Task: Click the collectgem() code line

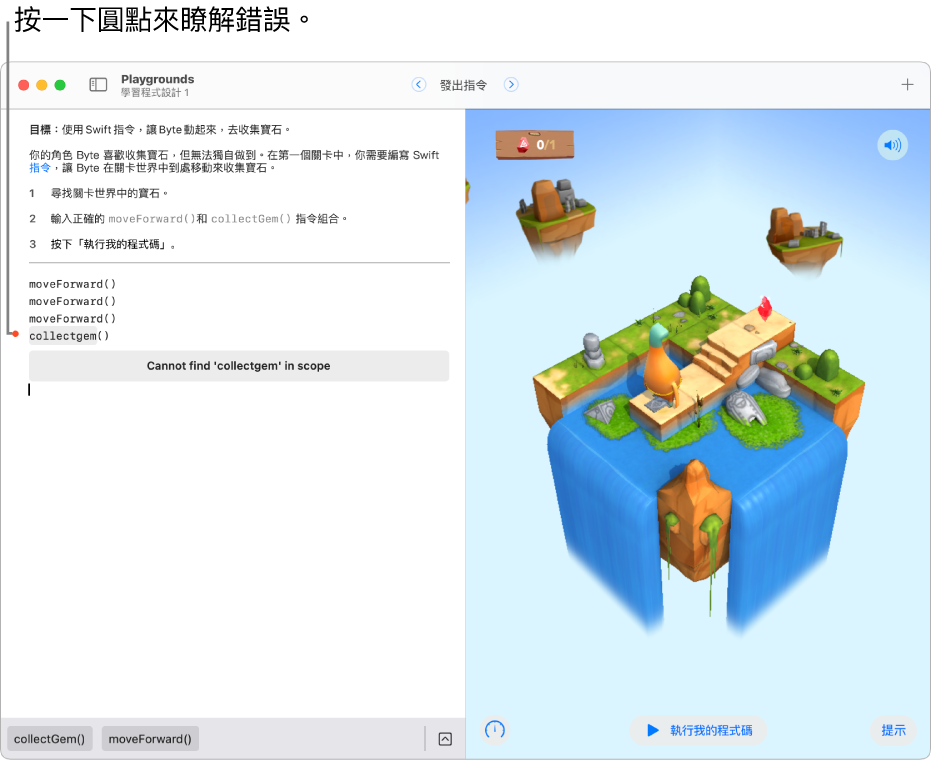Action: (x=69, y=336)
